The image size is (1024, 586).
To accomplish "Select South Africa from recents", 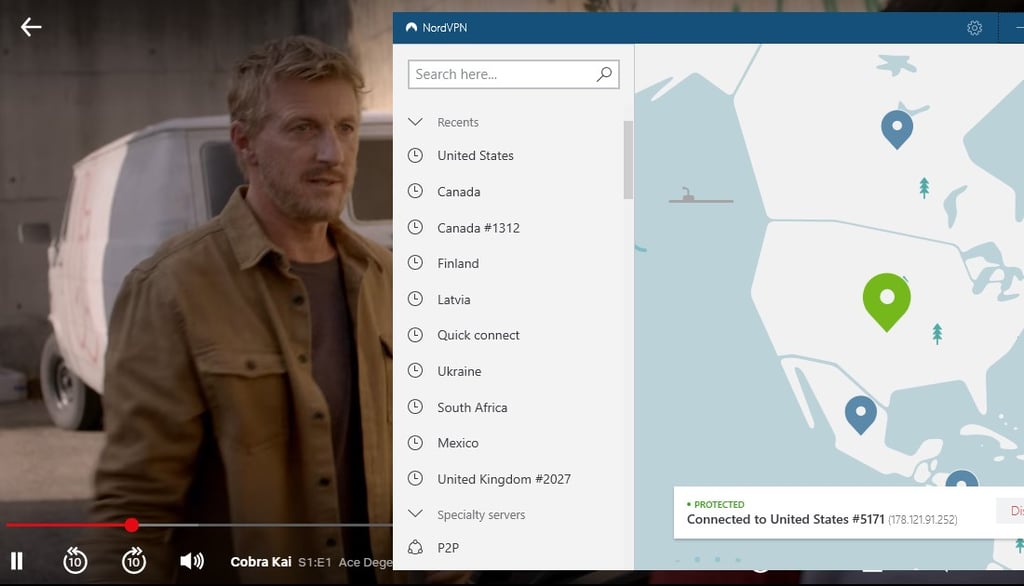I will (x=472, y=407).
